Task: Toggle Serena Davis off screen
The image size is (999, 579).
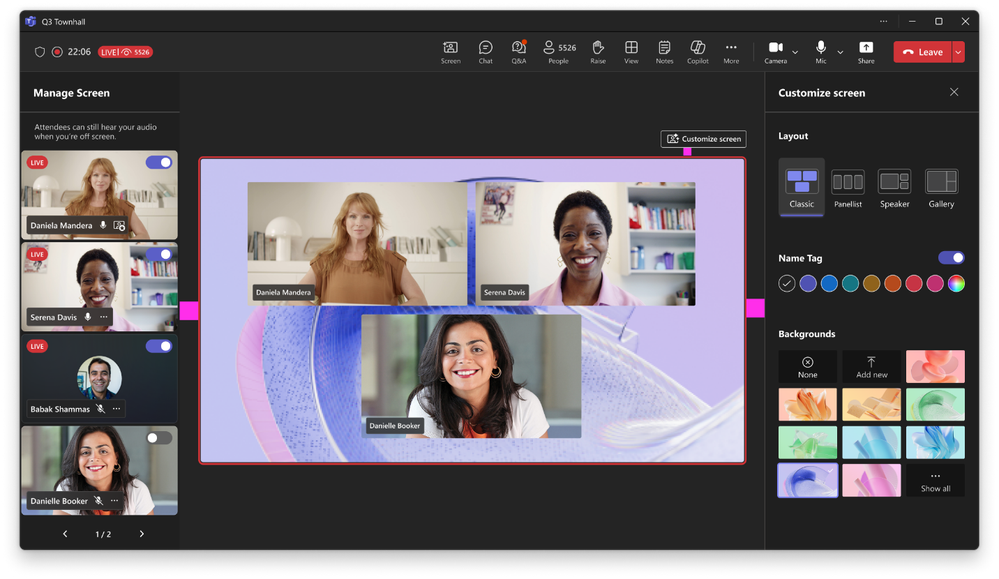Action: (158, 254)
